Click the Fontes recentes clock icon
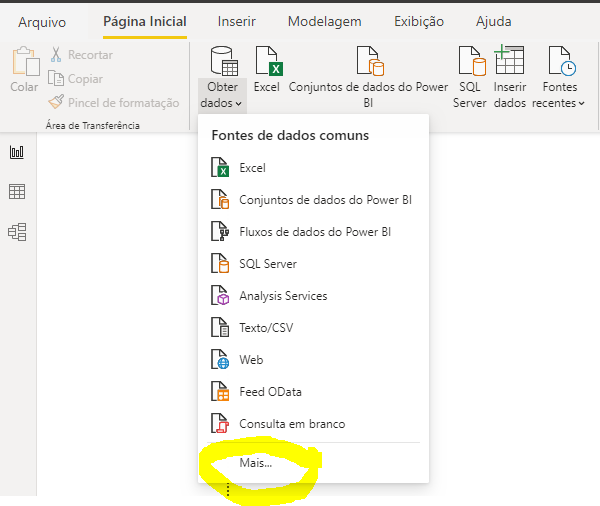Screen dimensions: 600x506 tap(562, 60)
